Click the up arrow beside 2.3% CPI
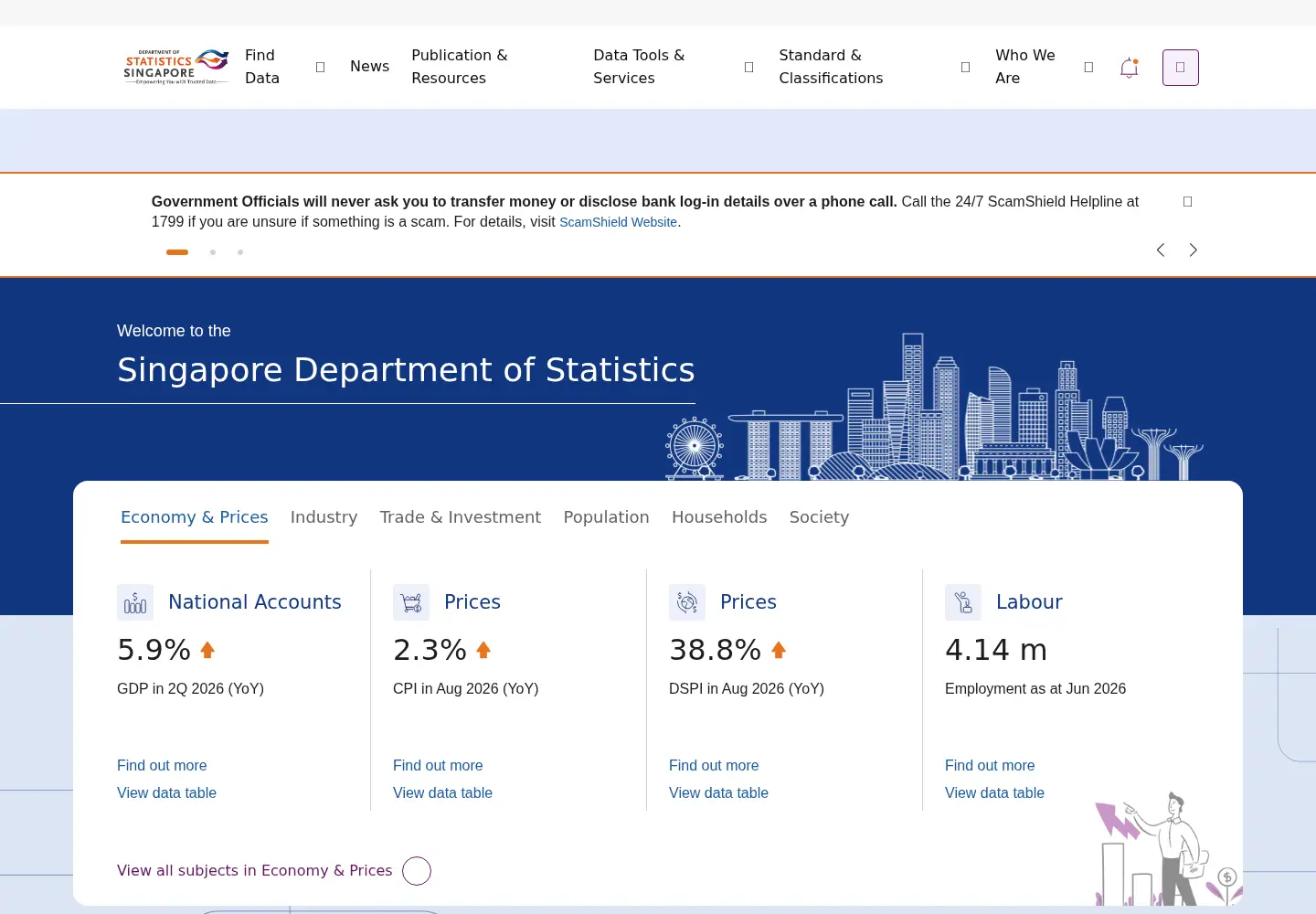 coord(483,650)
